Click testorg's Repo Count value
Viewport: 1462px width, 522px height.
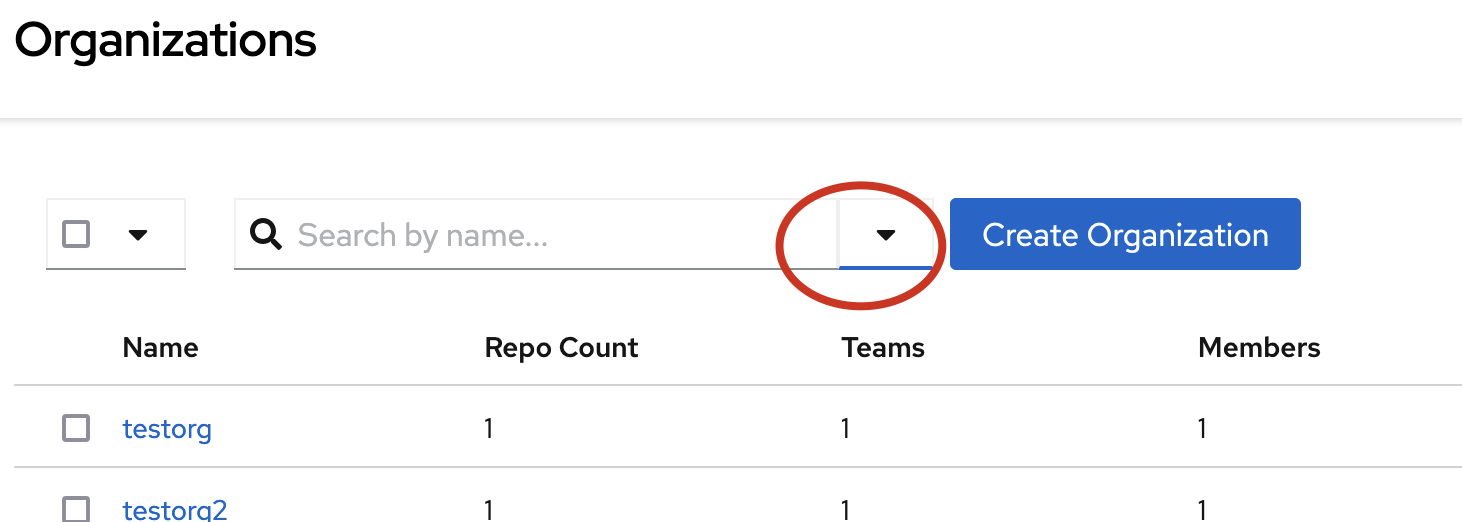pyautogui.click(x=489, y=429)
